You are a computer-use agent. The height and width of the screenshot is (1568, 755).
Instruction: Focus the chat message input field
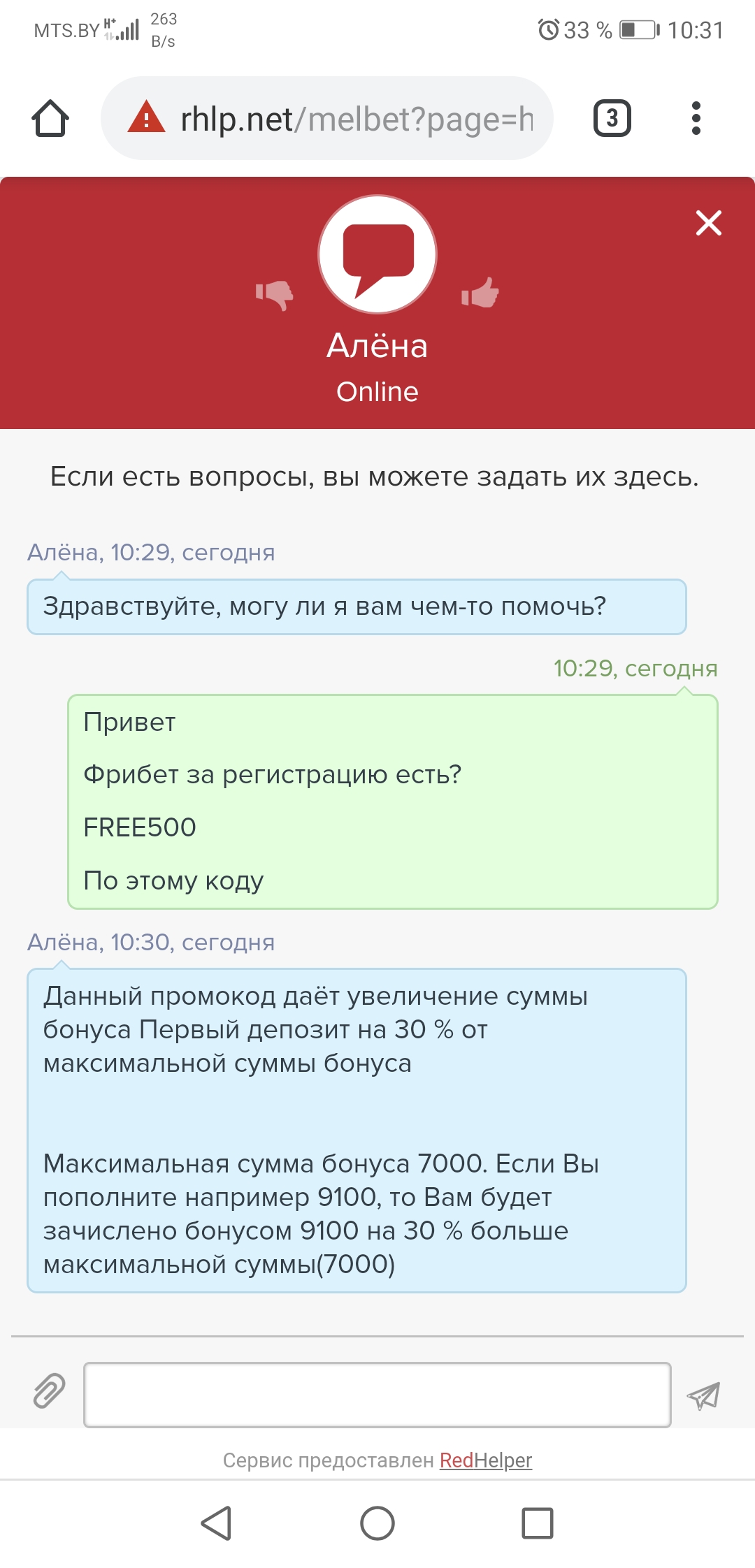click(x=377, y=1395)
